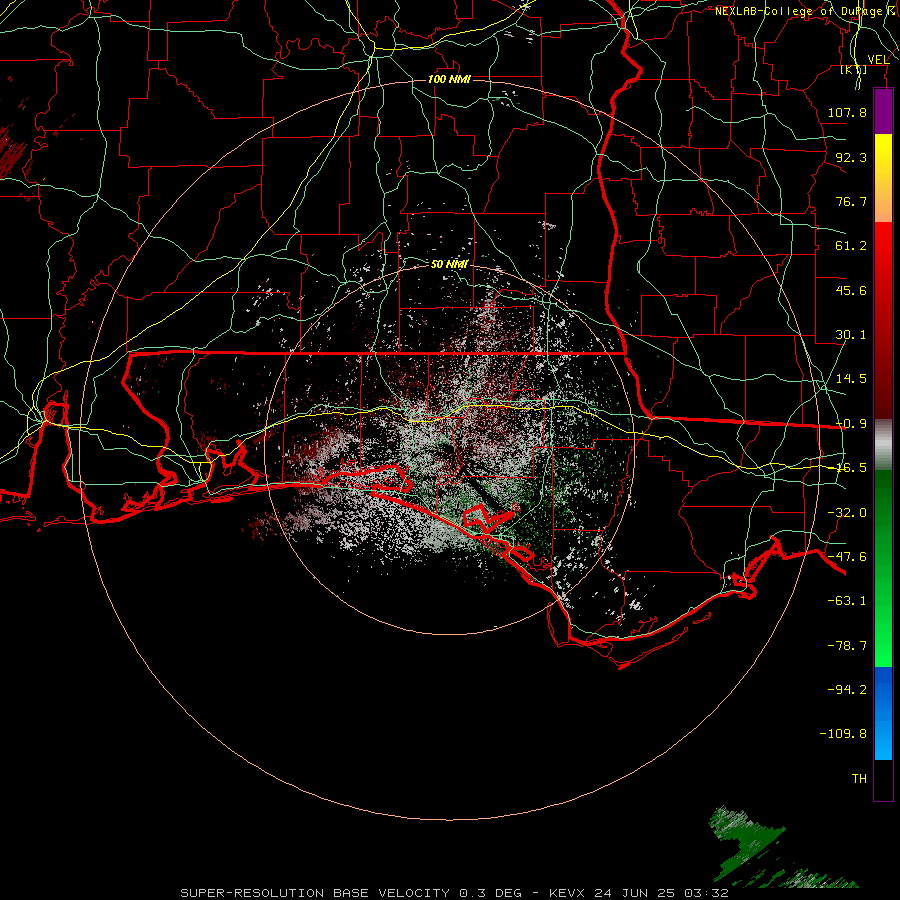Click the purple segment of the color scale
This screenshot has height=900, width=900.
pyautogui.click(x=883, y=112)
